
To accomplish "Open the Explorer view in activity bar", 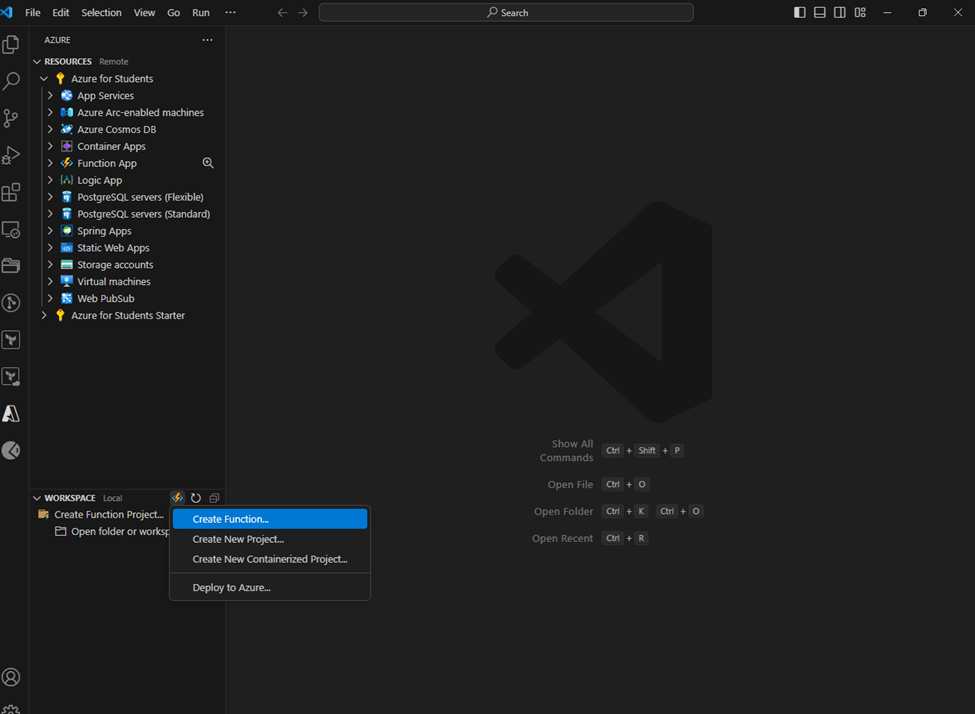I will (11, 44).
